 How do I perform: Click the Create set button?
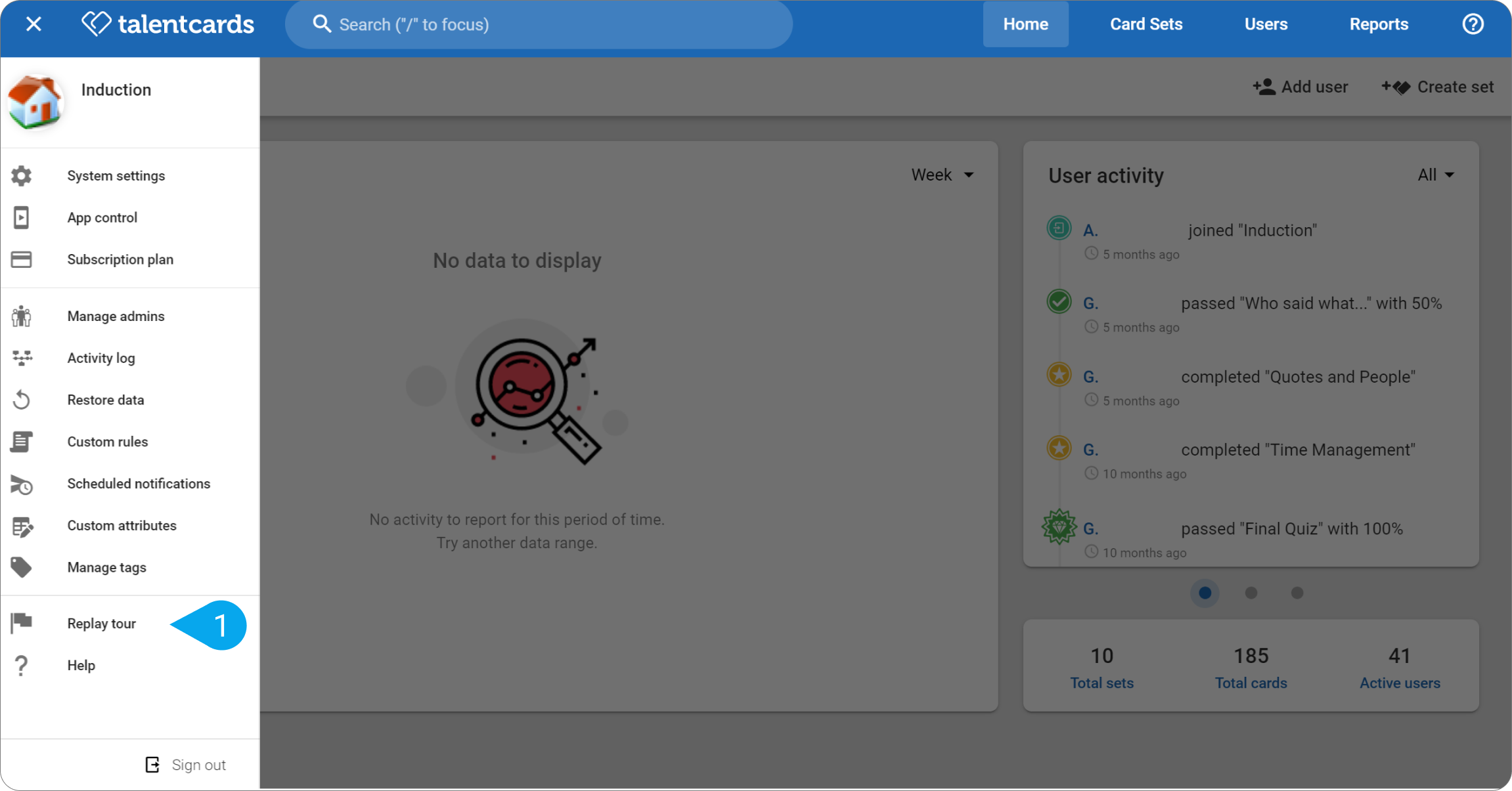point(1437,87)
